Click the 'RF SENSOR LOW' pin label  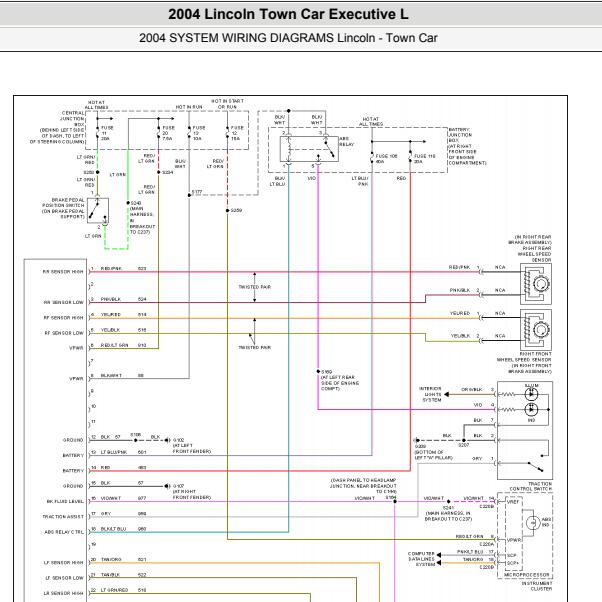point(64,333)
